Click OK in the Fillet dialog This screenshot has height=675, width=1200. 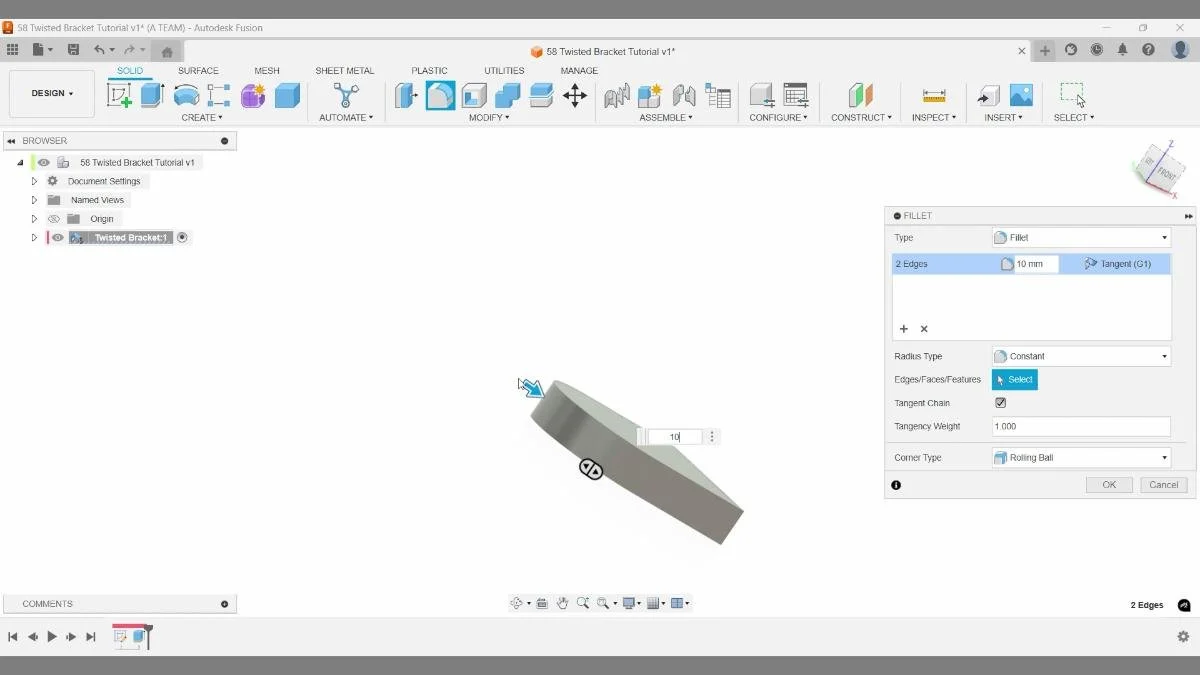tap(1108, 484)
